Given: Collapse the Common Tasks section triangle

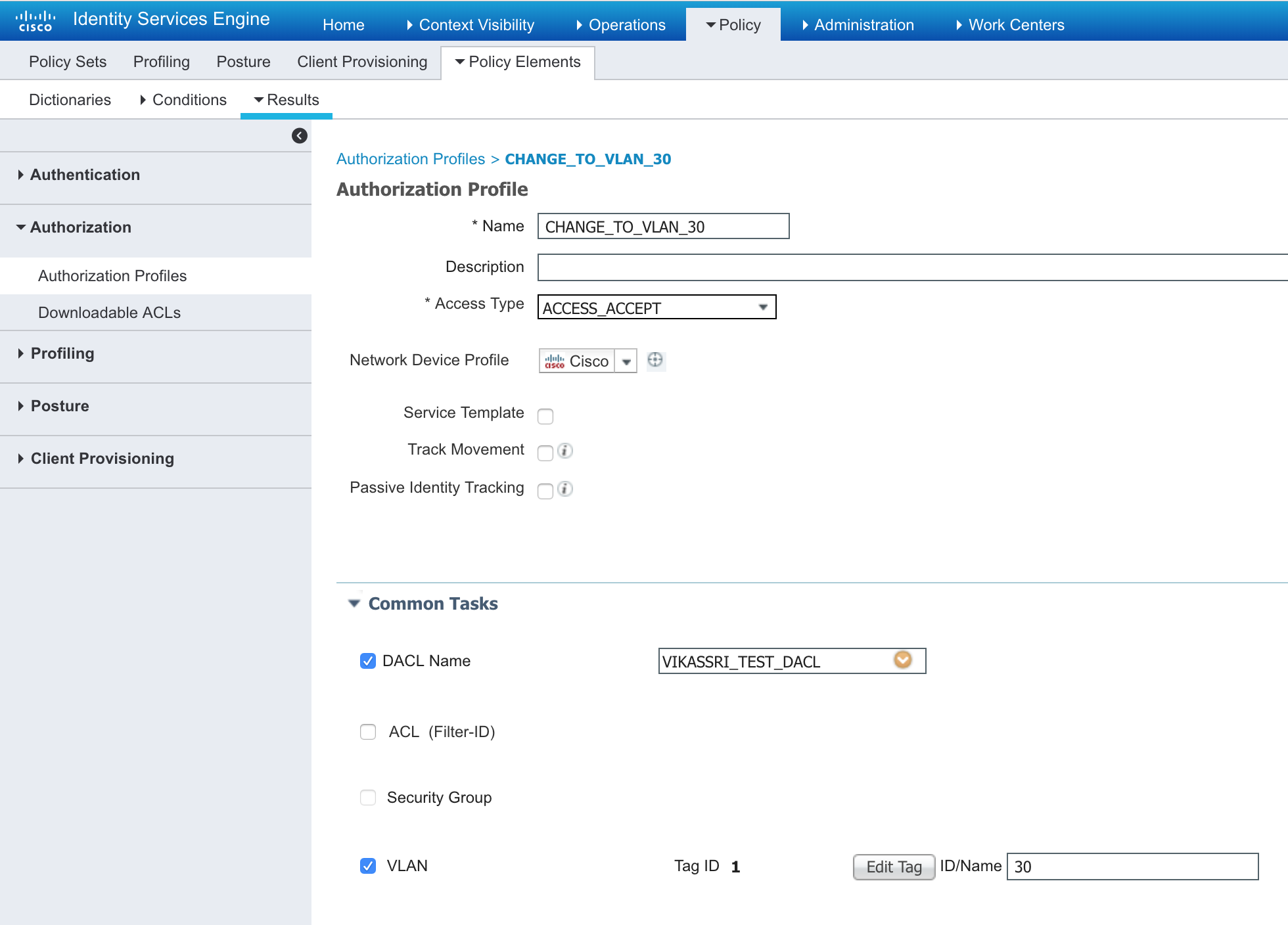Looking at the screenshot, I should pos(354,603).
